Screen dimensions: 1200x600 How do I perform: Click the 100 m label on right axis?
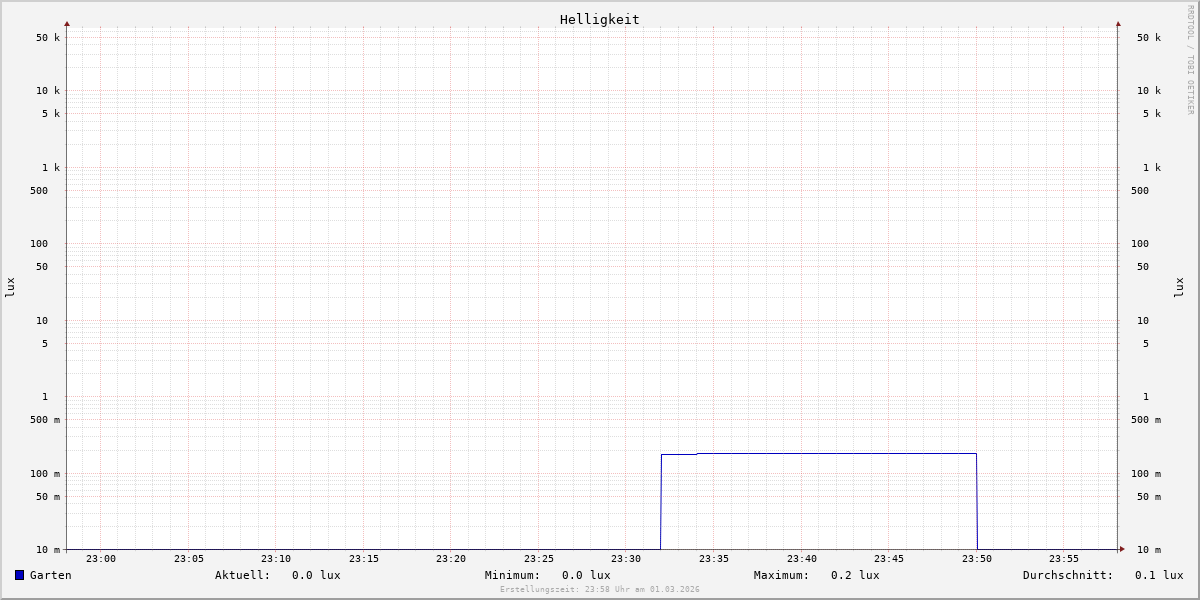(1146, 474)
